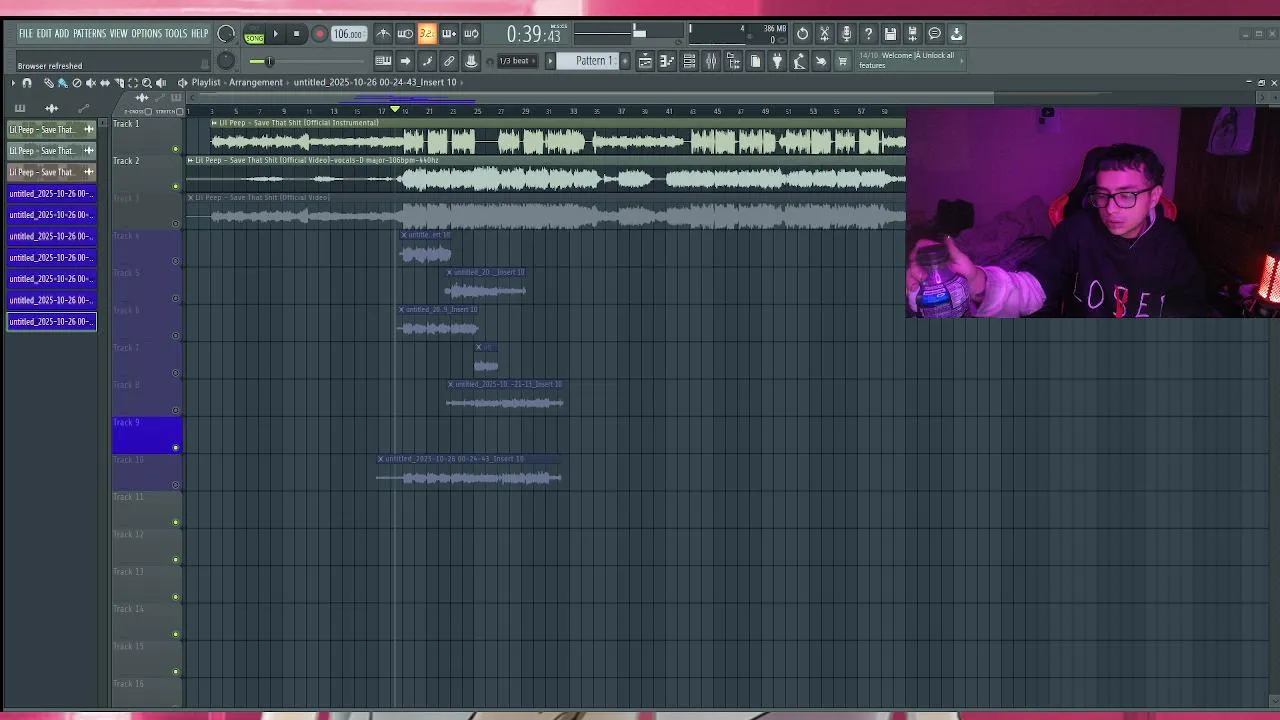Open the Pattern 1 selector dropdown

coord(592,61)
